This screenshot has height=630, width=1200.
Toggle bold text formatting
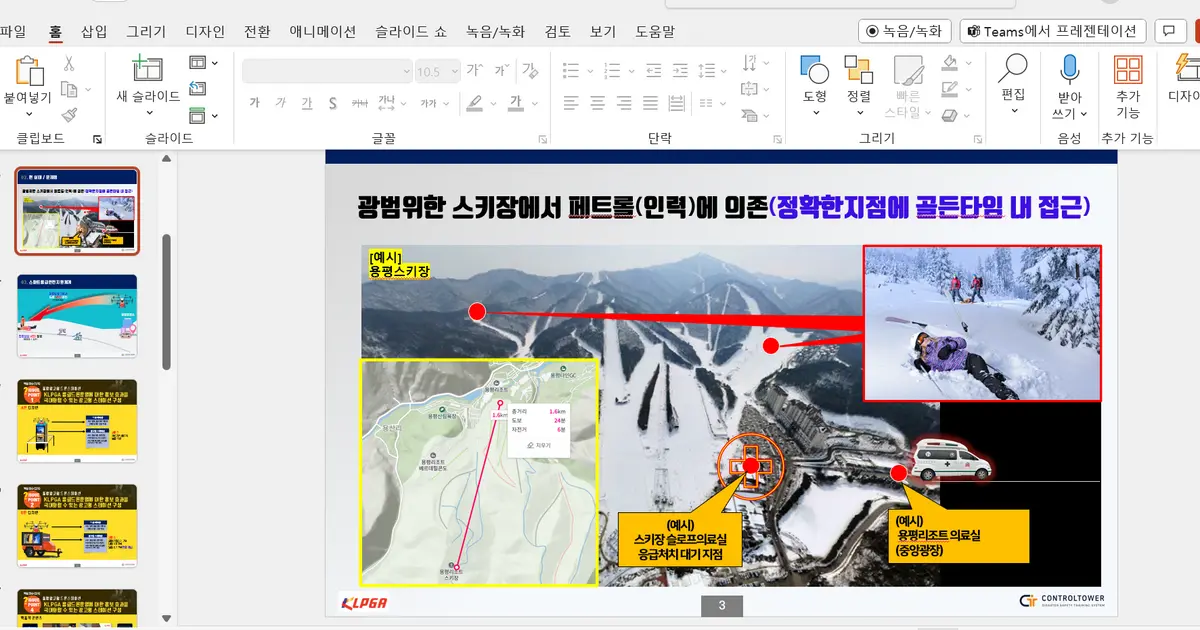click(x=255, y=104)
